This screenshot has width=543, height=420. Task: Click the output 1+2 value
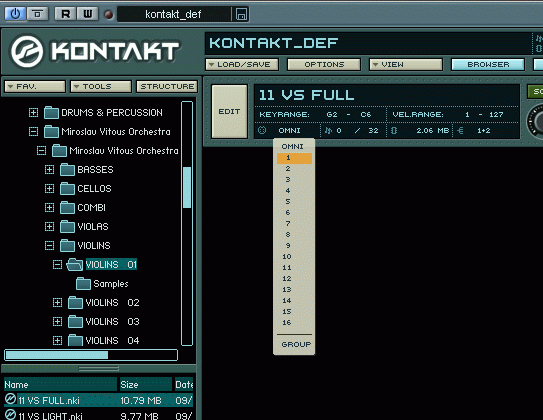click(x=484, y=131)
